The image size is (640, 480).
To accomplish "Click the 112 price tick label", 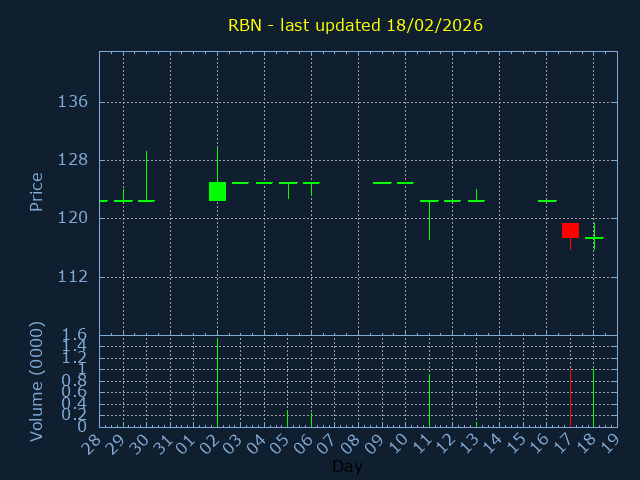I will [x=73, y=276].
